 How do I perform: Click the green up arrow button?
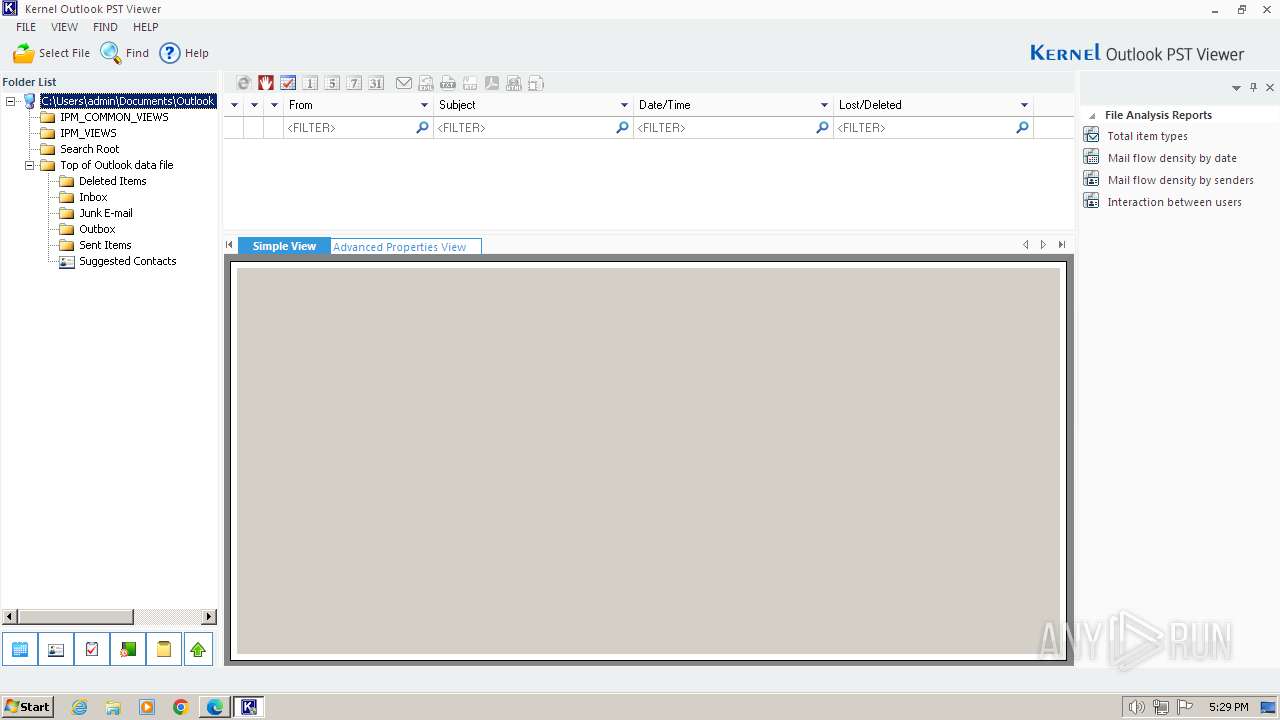pos(198,650)
